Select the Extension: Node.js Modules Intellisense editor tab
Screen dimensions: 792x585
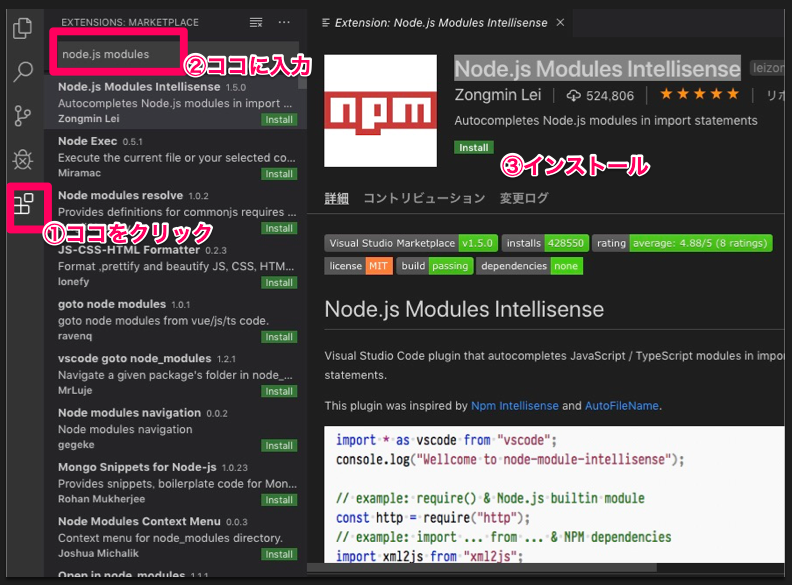[439, 23]
